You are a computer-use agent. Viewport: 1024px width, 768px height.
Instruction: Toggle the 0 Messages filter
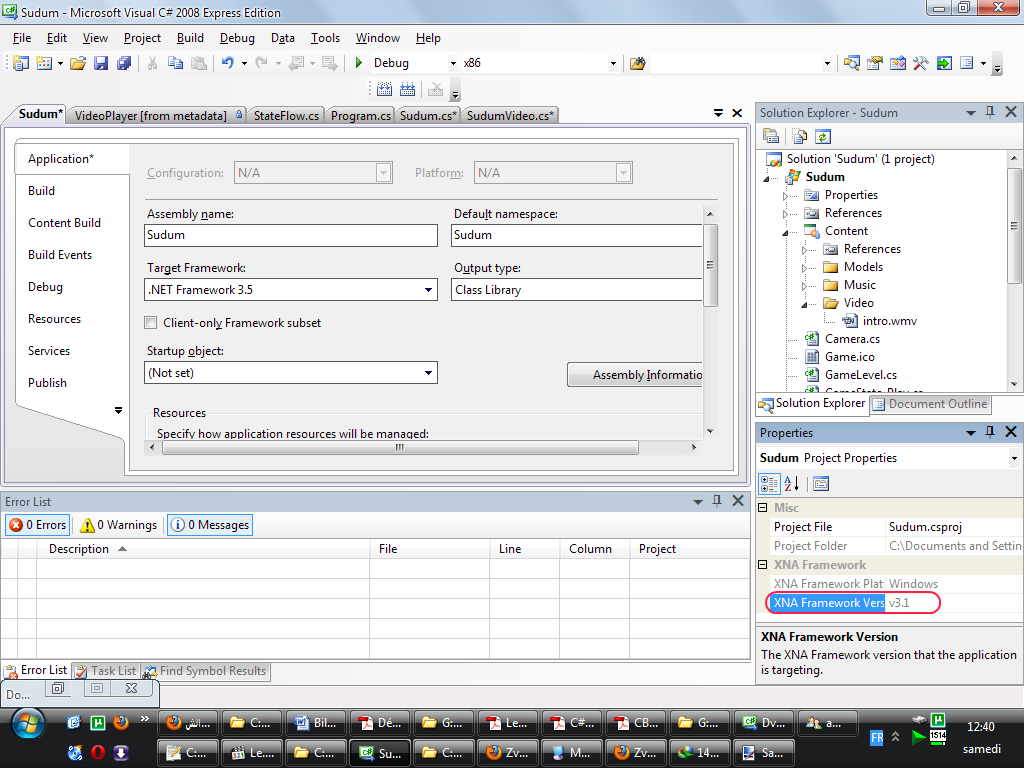[x=210, y=525]
